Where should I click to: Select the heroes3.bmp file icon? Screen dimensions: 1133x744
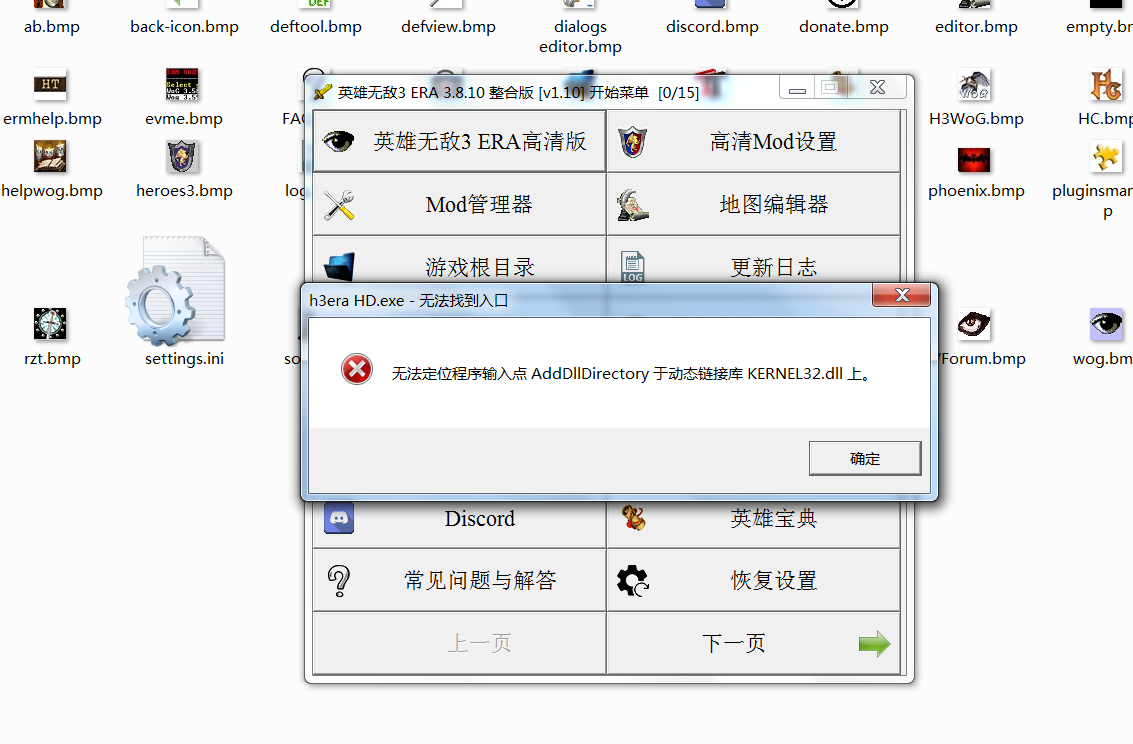point(182,156)
